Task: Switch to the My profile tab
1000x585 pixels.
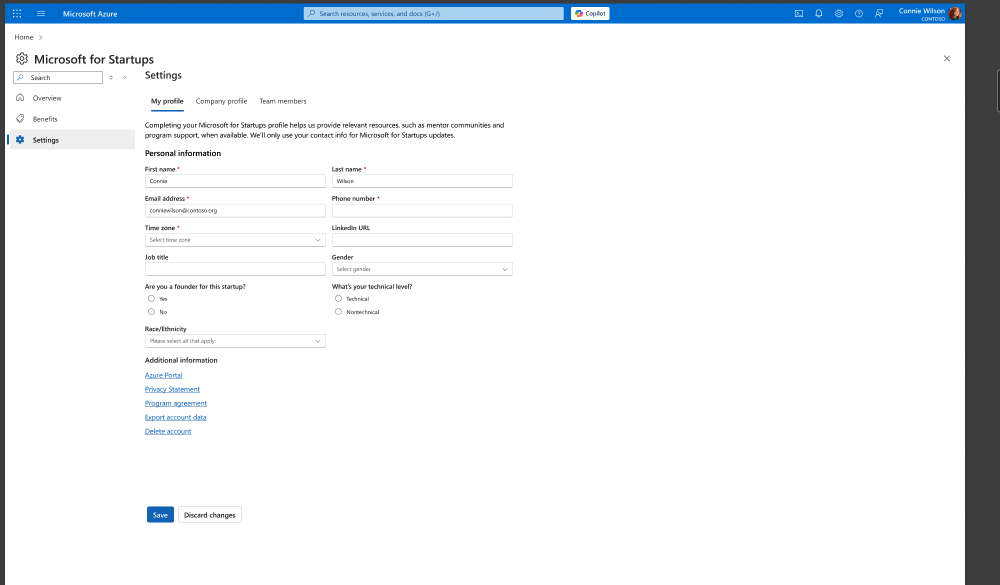Action: click(167, 101)
